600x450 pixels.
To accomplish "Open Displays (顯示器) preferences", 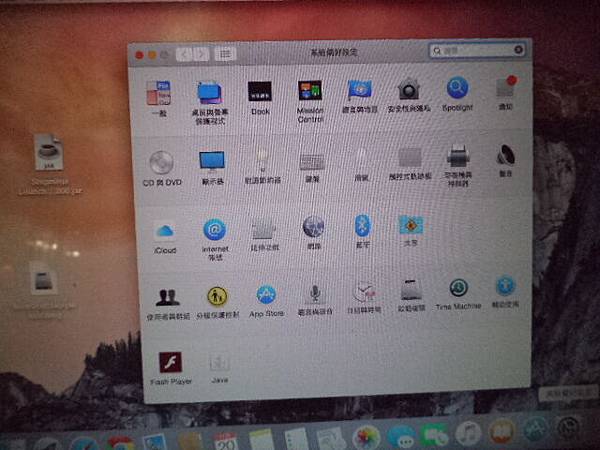I will [x=212, y=161].
